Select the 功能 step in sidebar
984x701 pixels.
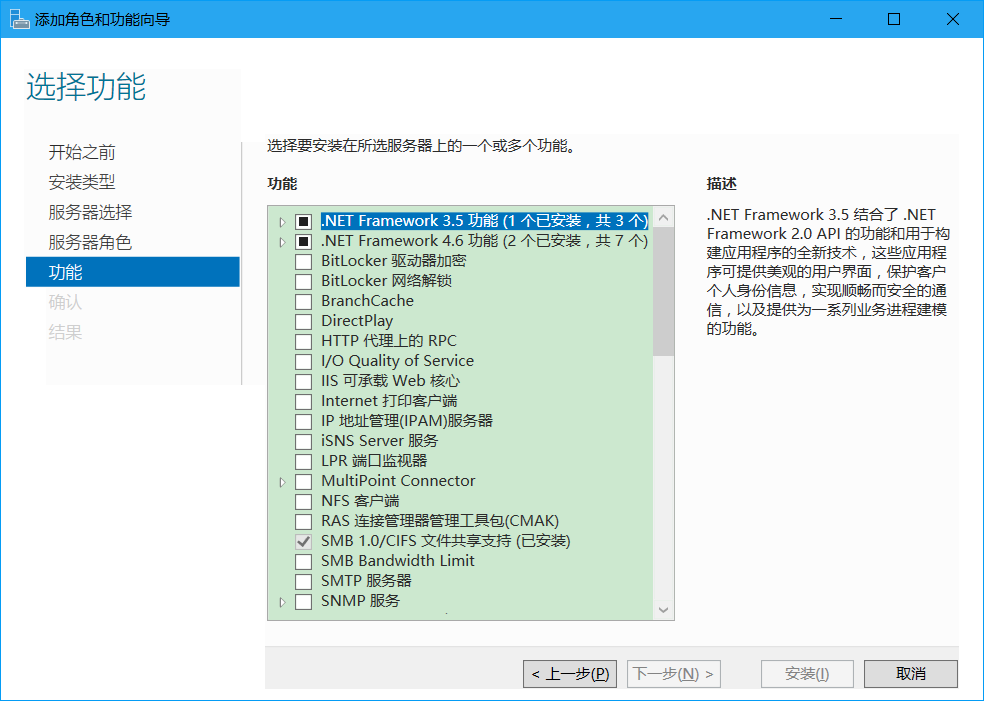coord(132,272)
